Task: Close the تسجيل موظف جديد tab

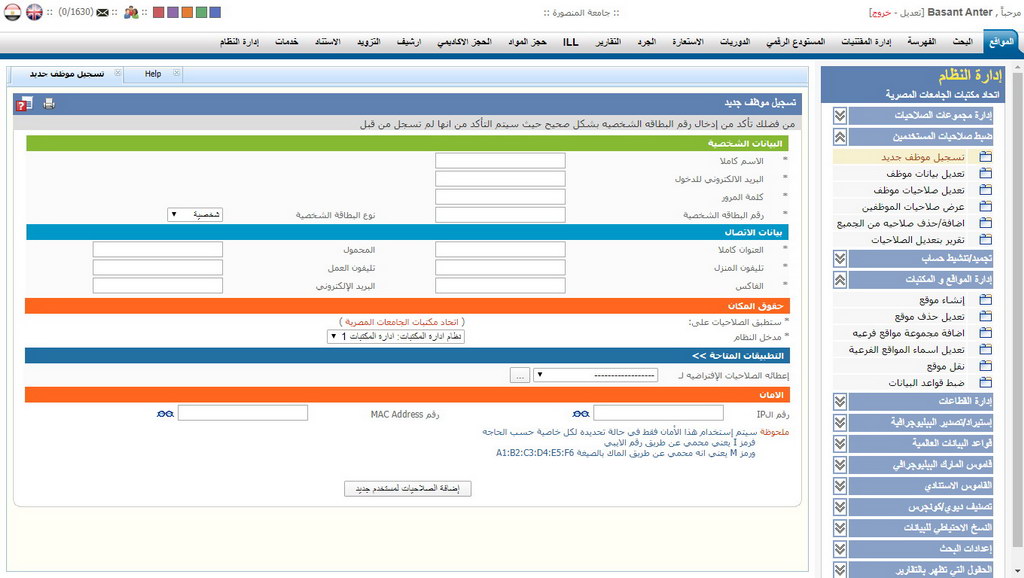Action: pos(118,73)
